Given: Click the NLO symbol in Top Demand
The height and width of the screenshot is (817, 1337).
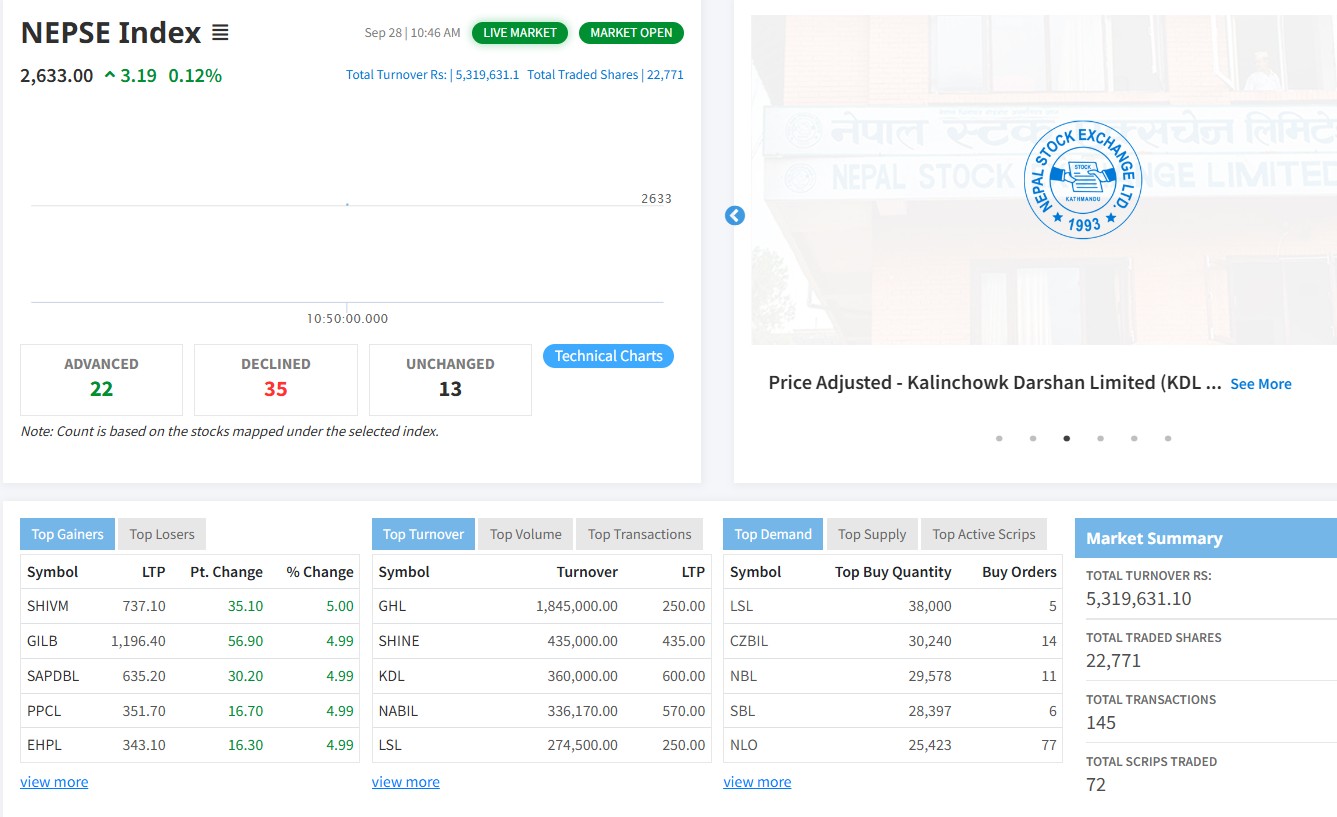Looking at the screenshot, I should pyautogui.click(x=744, y=746).
